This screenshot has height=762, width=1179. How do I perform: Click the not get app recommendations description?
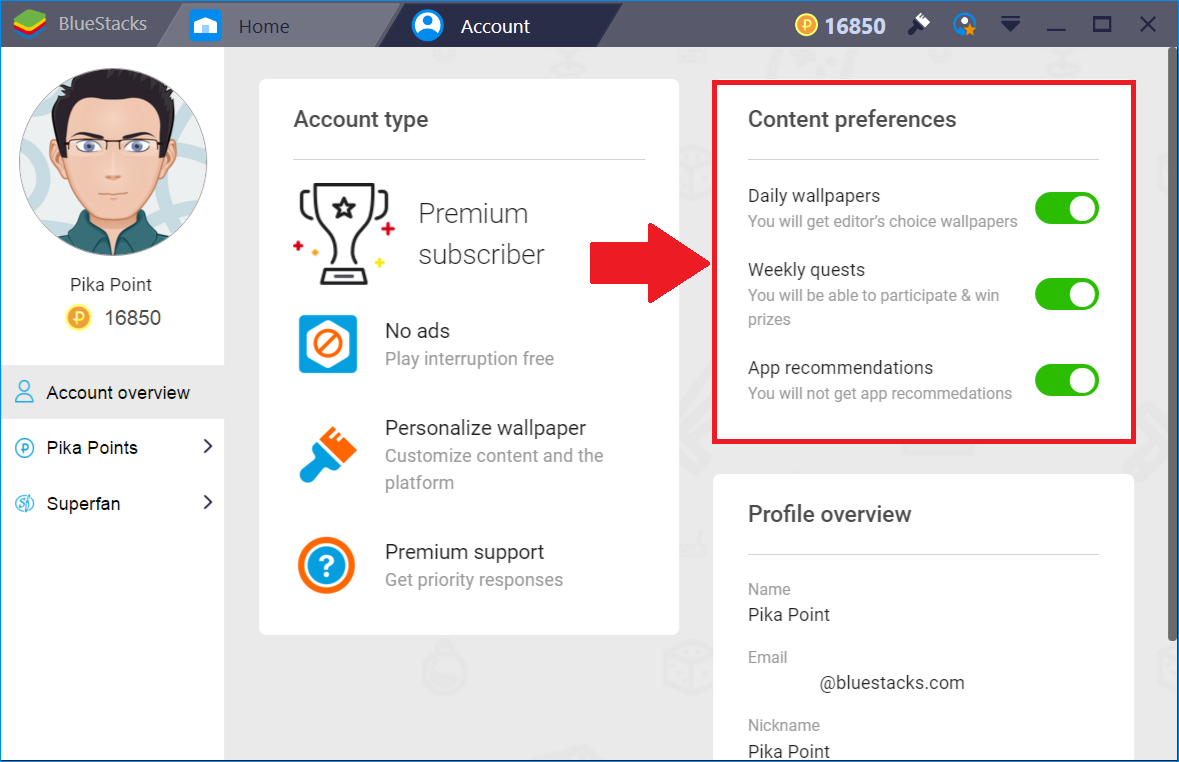(x=880, y=393)
